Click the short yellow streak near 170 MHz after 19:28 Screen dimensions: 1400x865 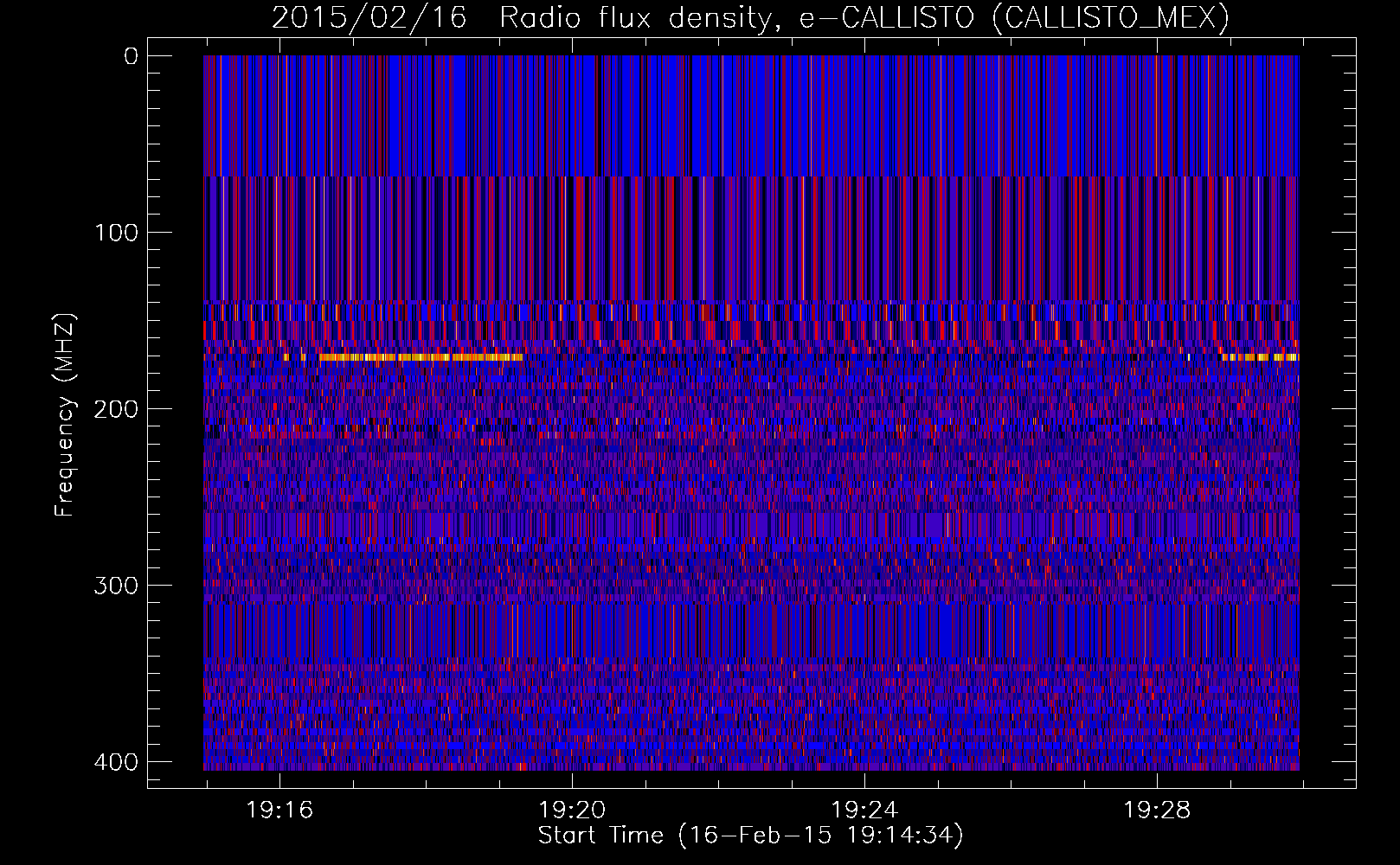click(x=1259, y=357)
